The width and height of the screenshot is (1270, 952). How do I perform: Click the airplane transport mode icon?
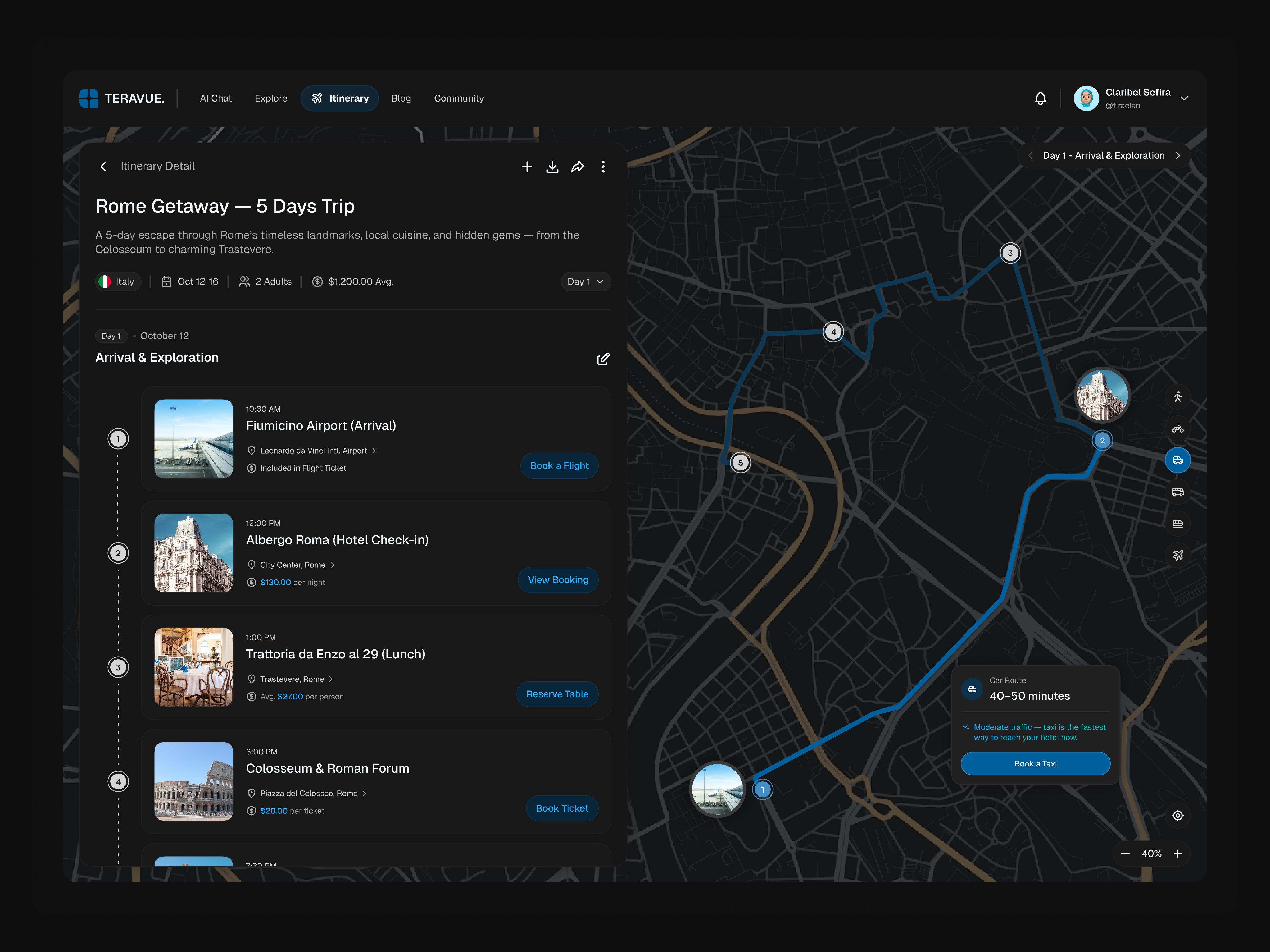(1178, 555)
